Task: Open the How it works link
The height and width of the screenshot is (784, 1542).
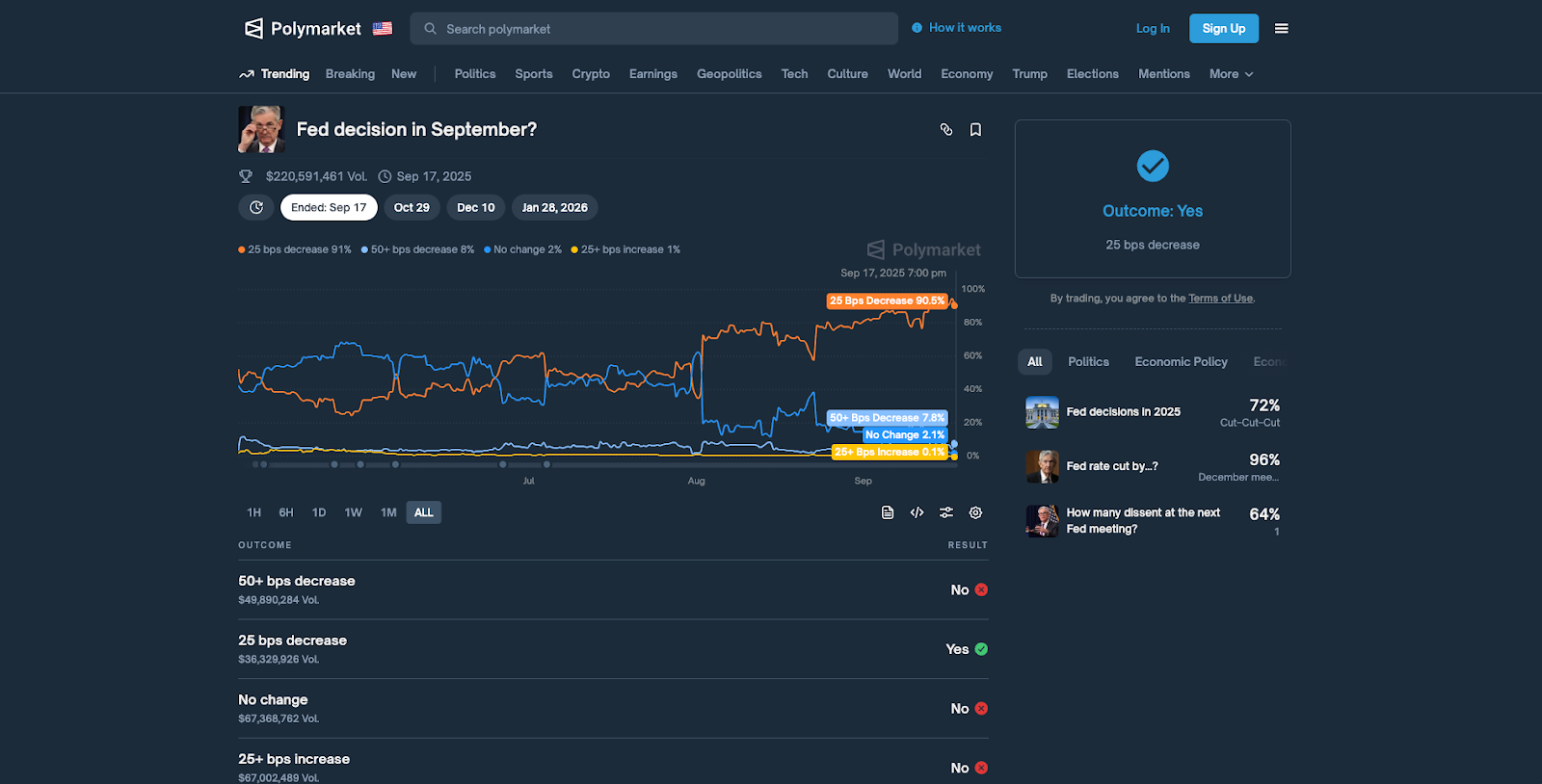Action: [x=965, y=28]
